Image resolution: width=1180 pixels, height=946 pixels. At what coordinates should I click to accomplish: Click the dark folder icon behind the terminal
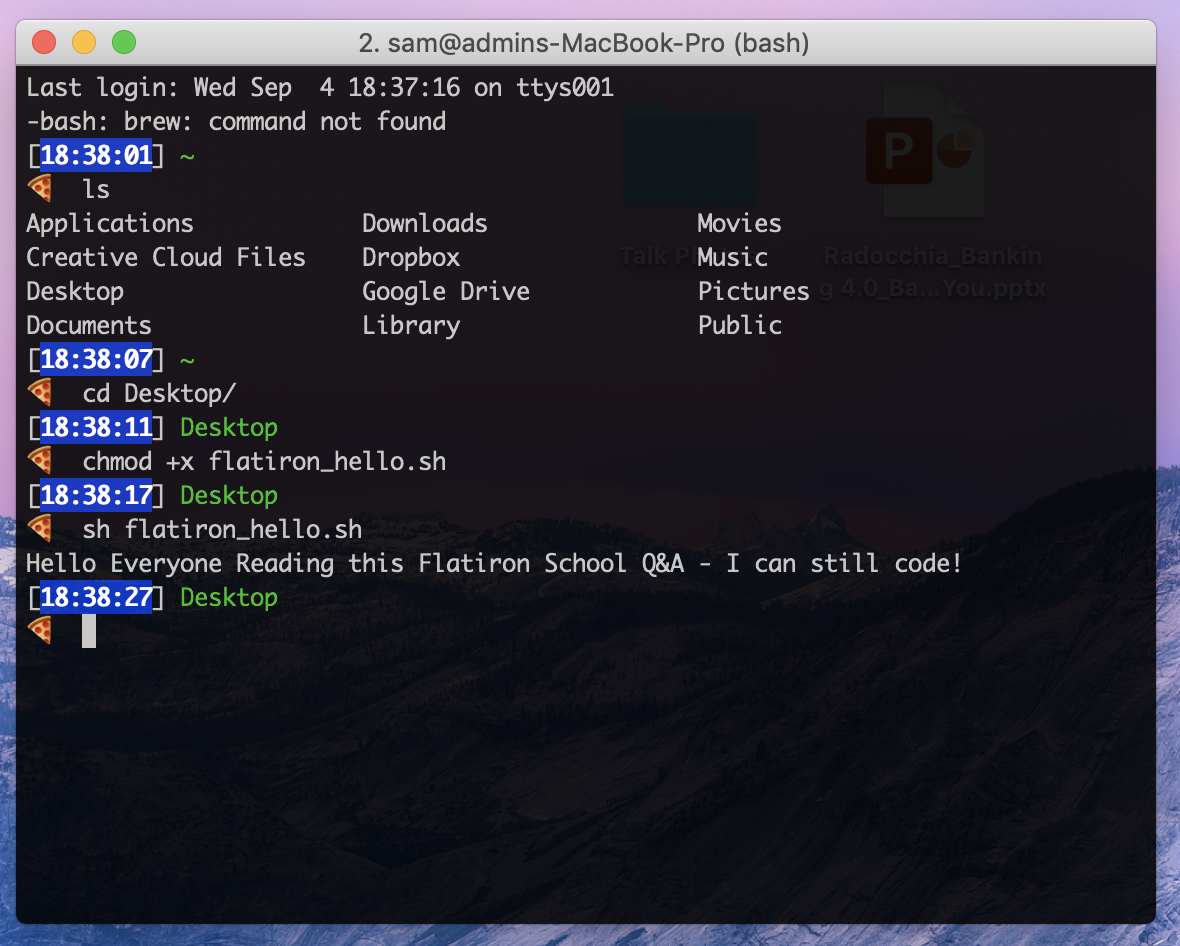690,155
